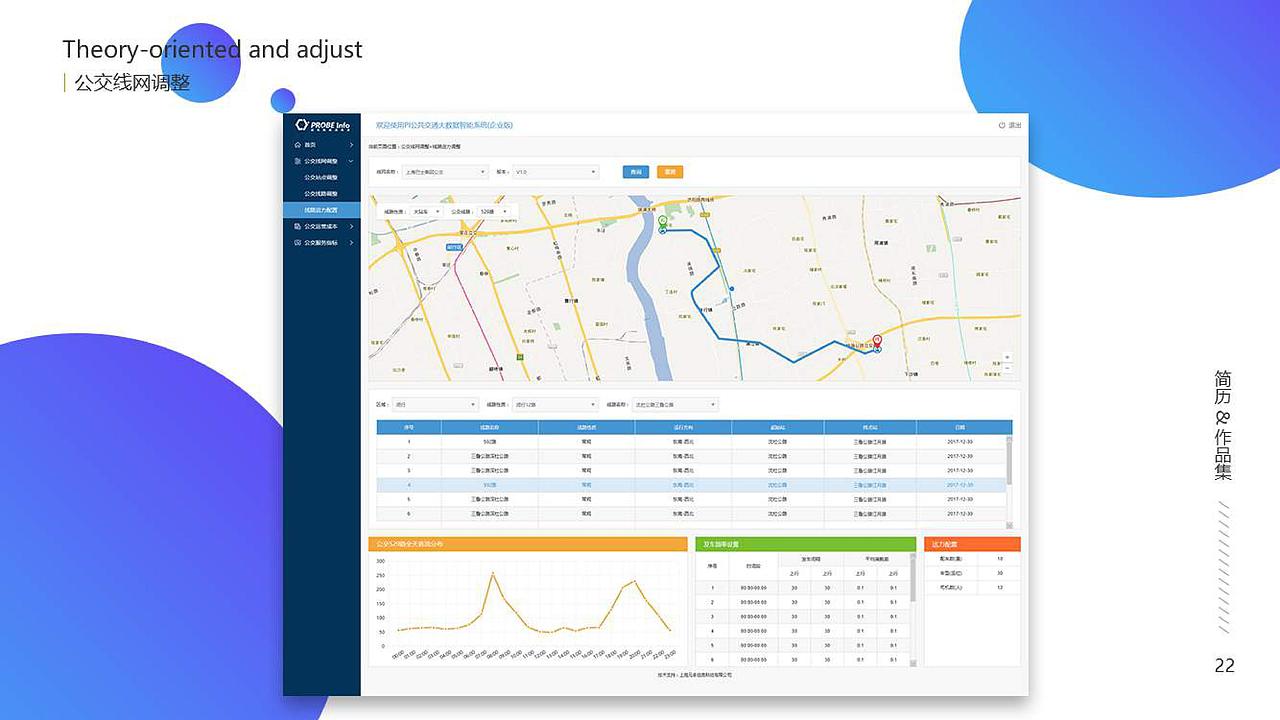Expand the 公交运营成本 sidebar chevron
The width and height of the screenshot is (1280, 720).
(x=351, y=226)
